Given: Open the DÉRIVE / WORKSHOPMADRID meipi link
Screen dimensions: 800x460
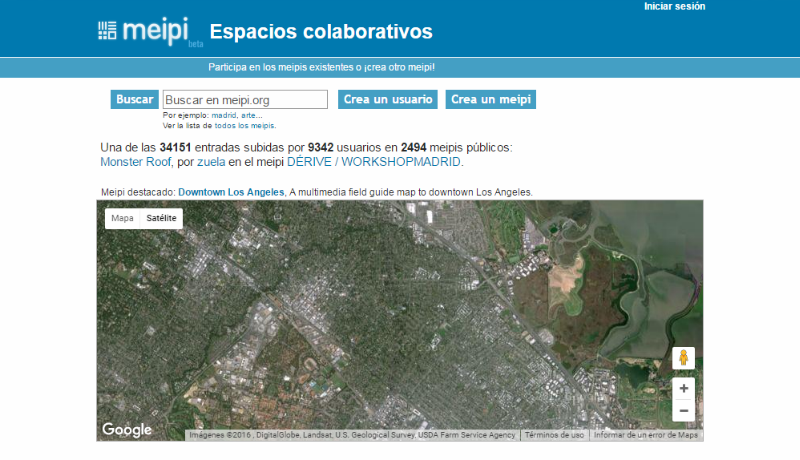Looking at the screenshot, I should (374, 162).
